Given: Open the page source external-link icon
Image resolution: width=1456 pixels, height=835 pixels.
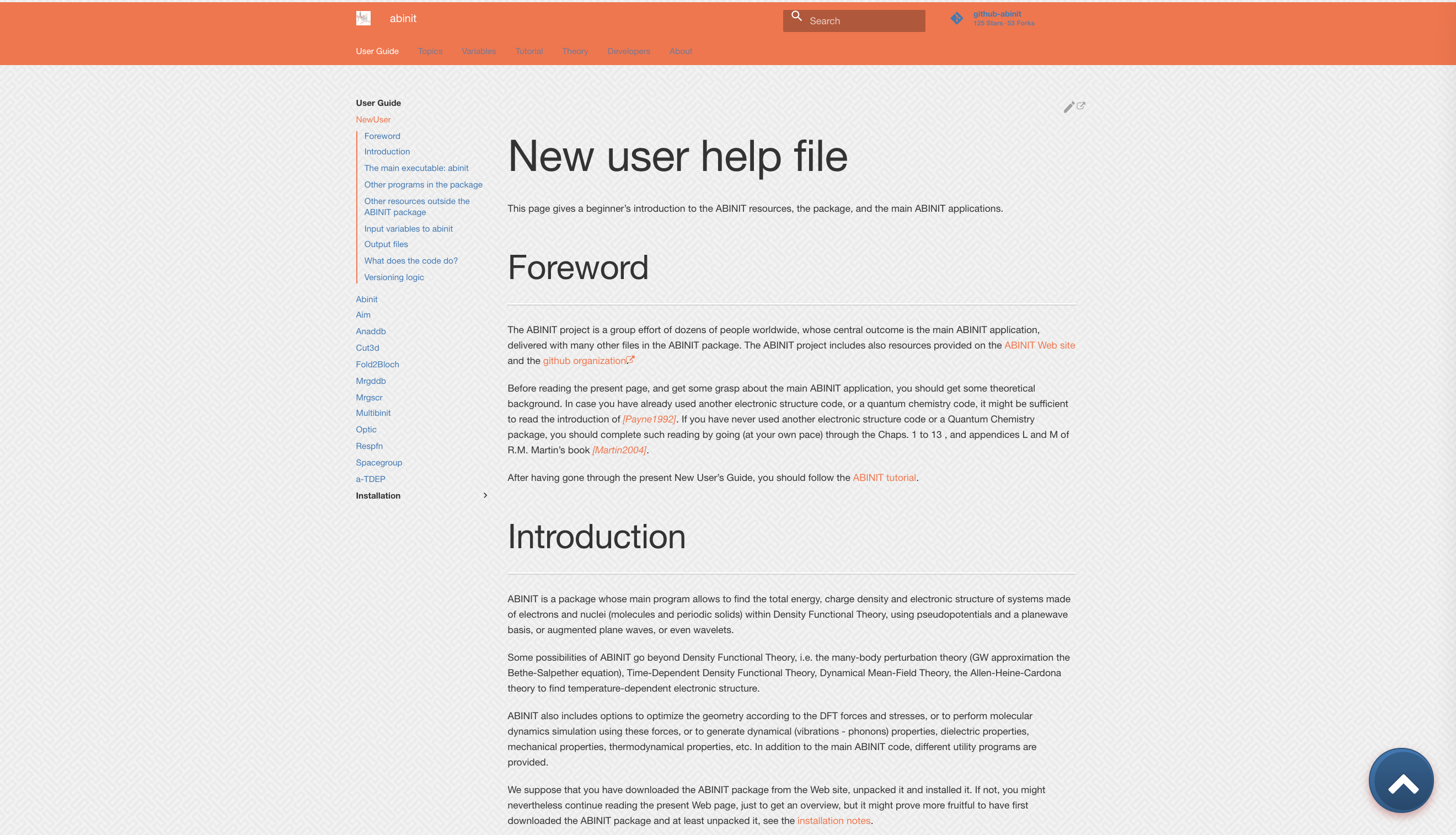Looking at the screenshot, I should coord(1081,105).
